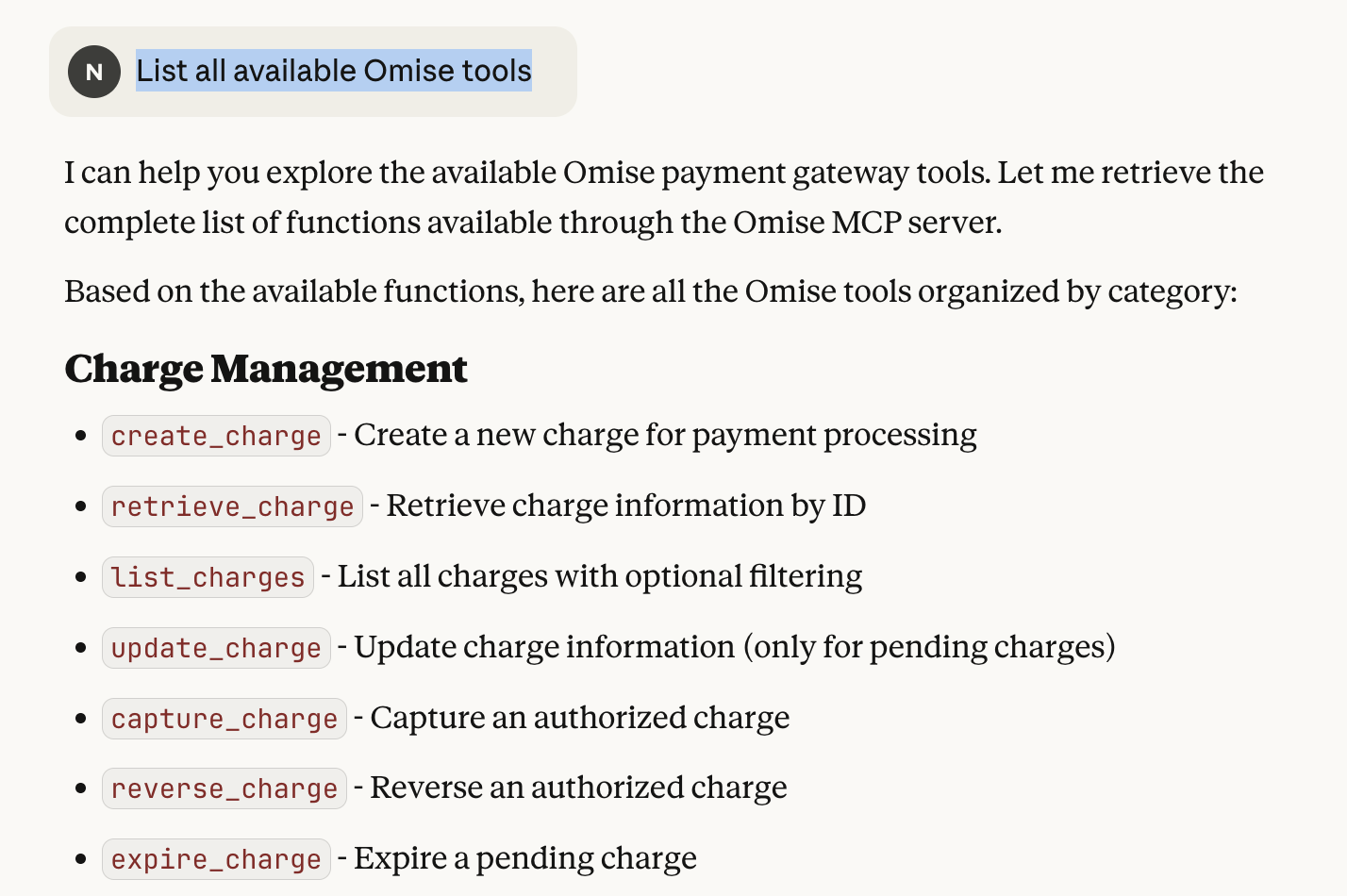Click 'List all charges with optional filtering' text
Viewport: 1347px width, 896px height.
point(600,576)
